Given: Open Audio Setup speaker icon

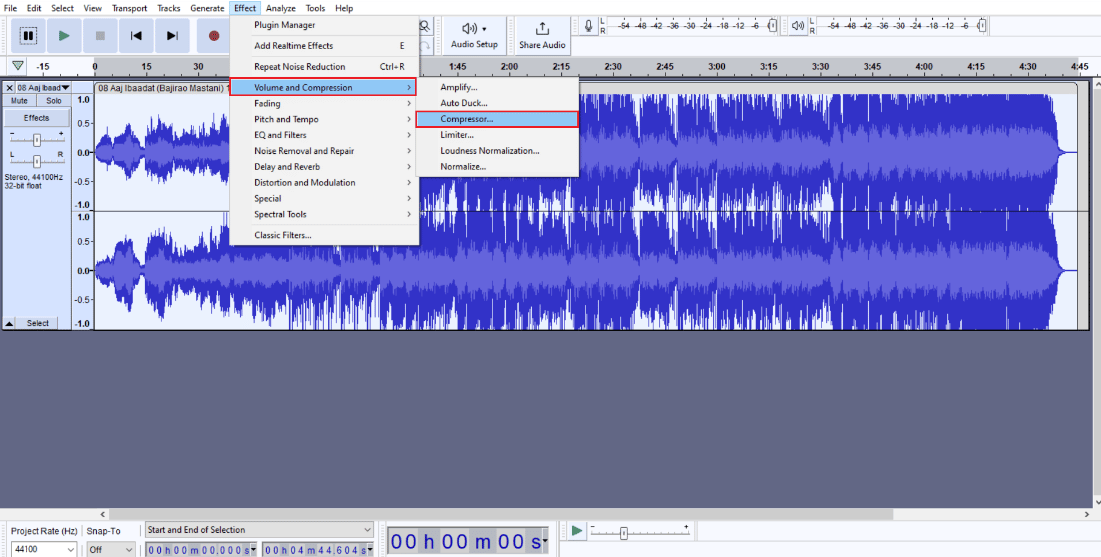Looking at the screenshot, I should coord(474,35).
